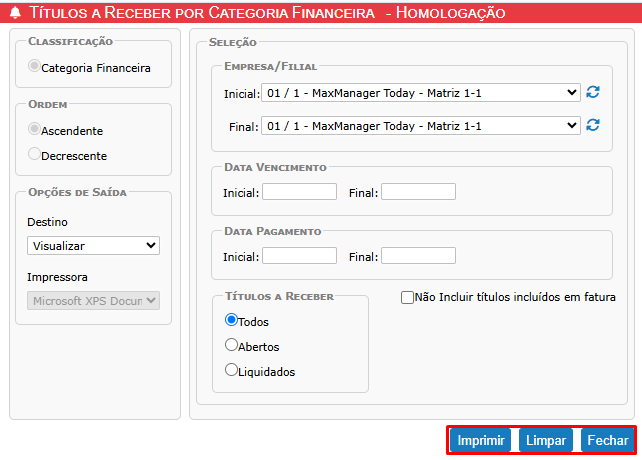
Task: Open the Inicial Empresa/Filial dropdown
Action: pyautogui.click(x=420, y=93)
